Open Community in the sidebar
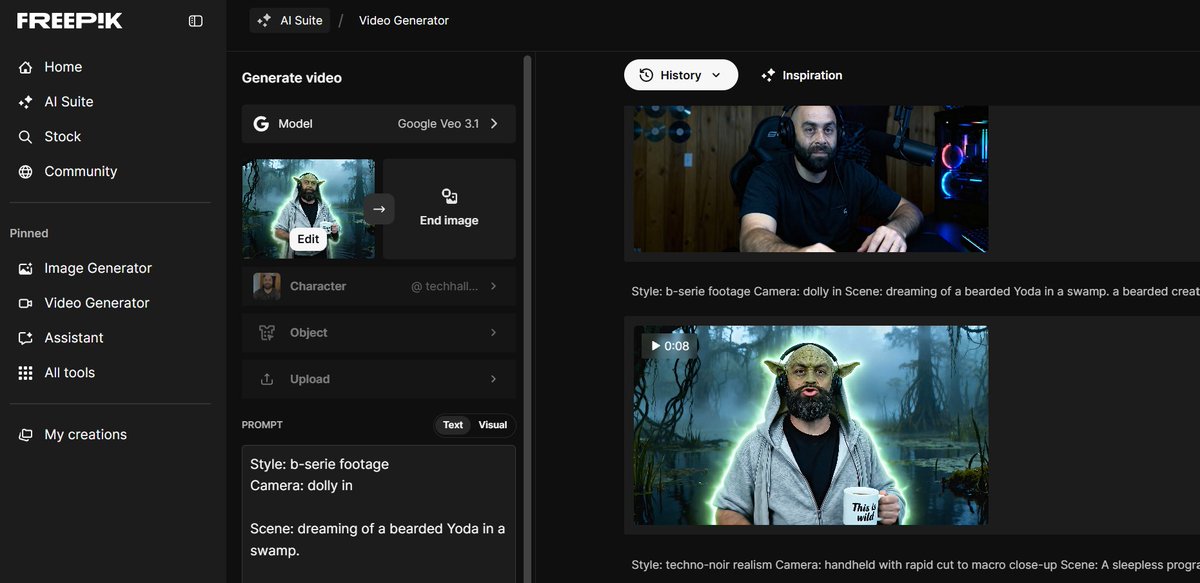The height and width of the screenshot is (583, 1200). pyautogui.click(x=81, y=172)
